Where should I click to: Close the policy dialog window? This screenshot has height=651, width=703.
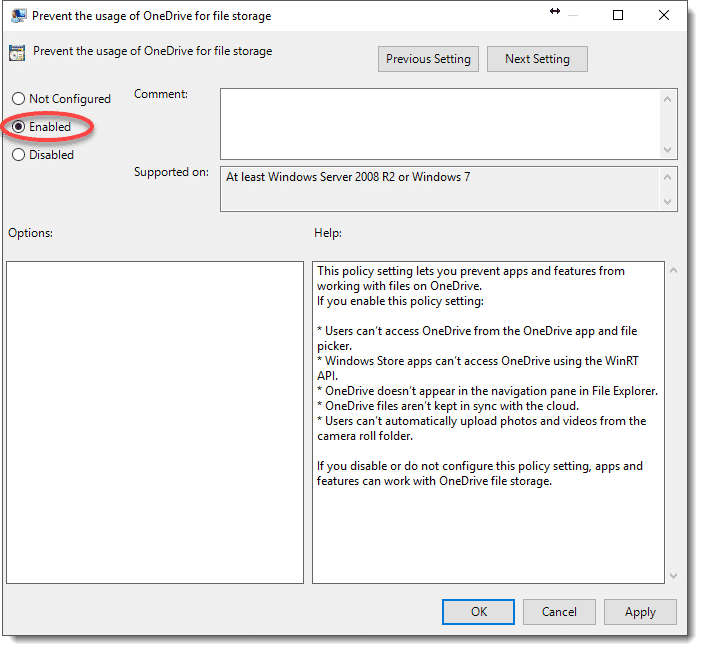click(664, 15)
